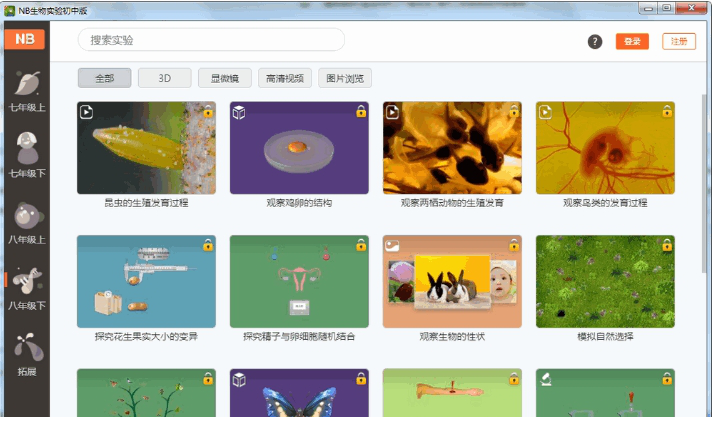Click the lock icon on 观察鸡卵的结构
This screenshot has height=433, width=712.
point(361,111)
